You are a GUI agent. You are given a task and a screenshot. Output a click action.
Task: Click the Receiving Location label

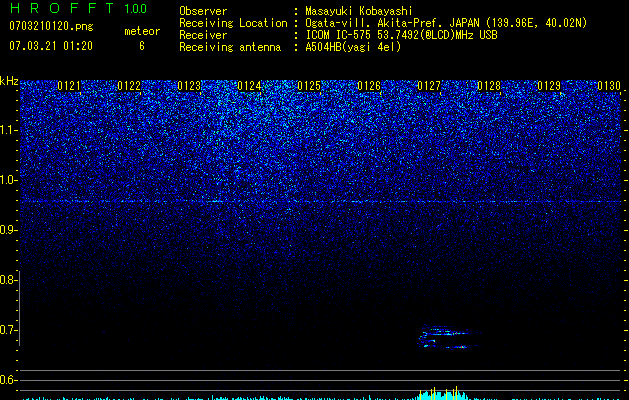point(233,23)
